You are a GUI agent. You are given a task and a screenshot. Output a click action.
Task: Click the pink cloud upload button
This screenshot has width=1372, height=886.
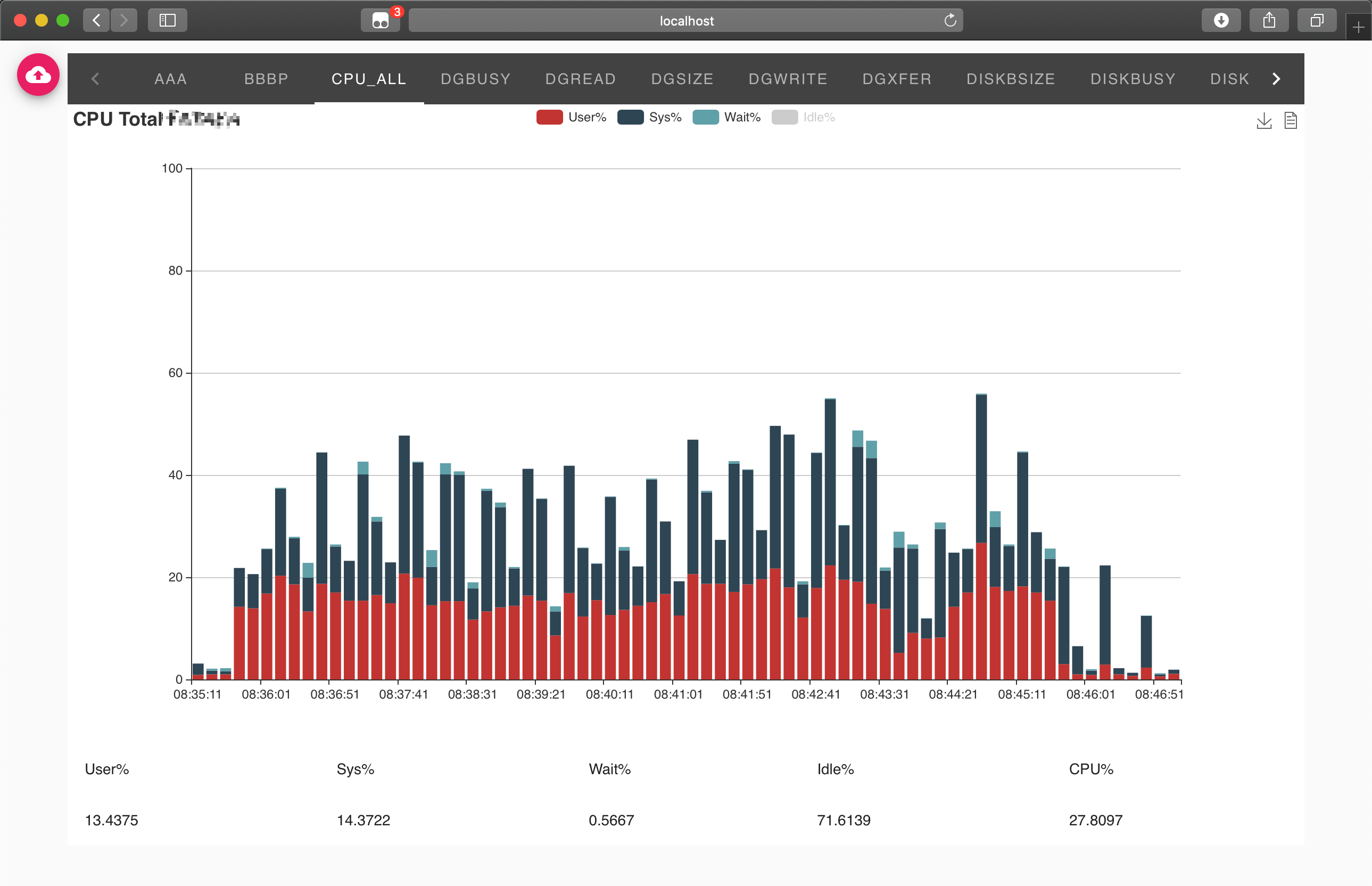(38, 75)
